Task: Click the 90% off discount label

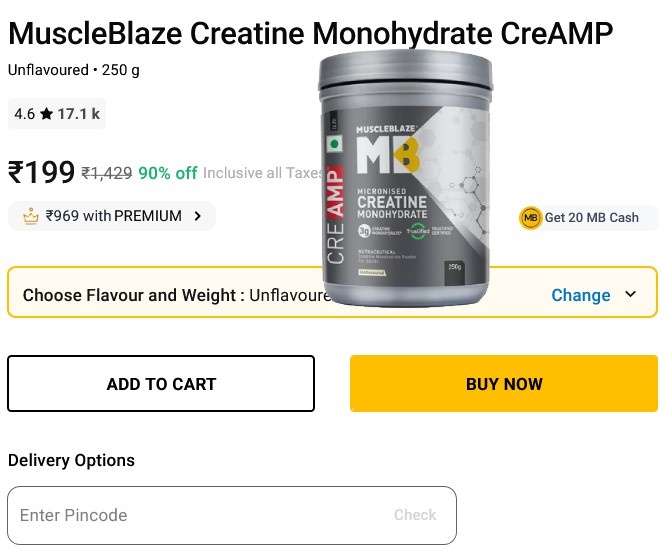Action: tap(167, 173)
